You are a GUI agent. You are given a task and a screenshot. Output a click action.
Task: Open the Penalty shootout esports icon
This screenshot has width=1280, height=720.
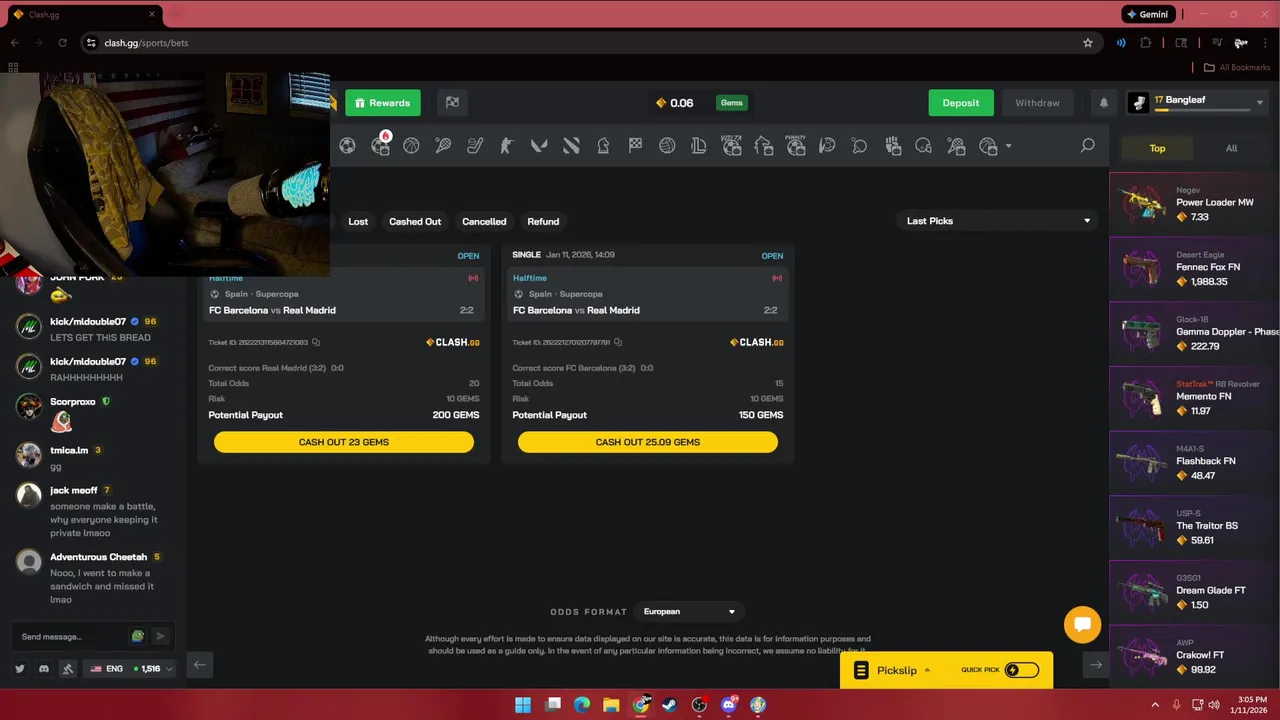click(x=795, y=146)
